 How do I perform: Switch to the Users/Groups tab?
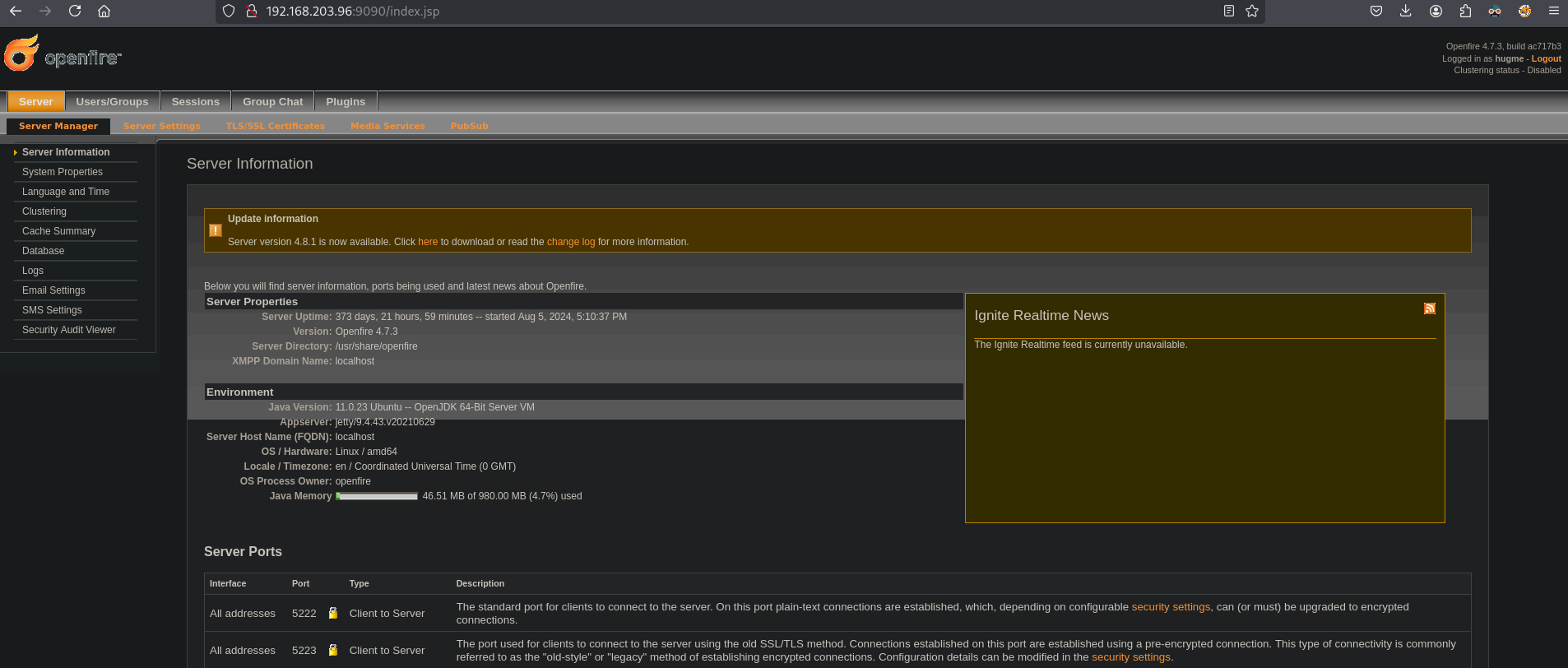click(x=112, y=101)
